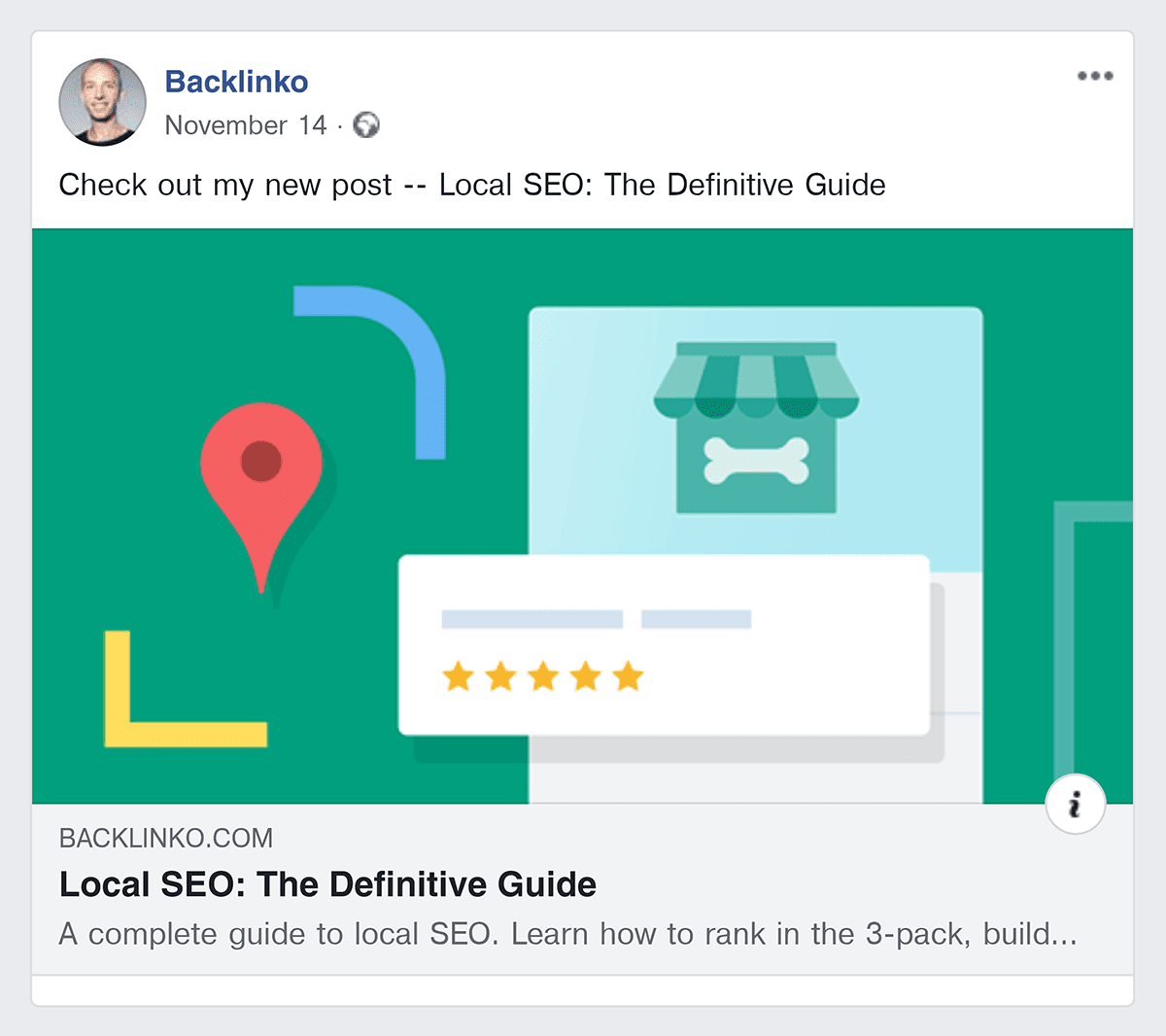
Task: Click the link preview description text
Action: click(567, 934)
